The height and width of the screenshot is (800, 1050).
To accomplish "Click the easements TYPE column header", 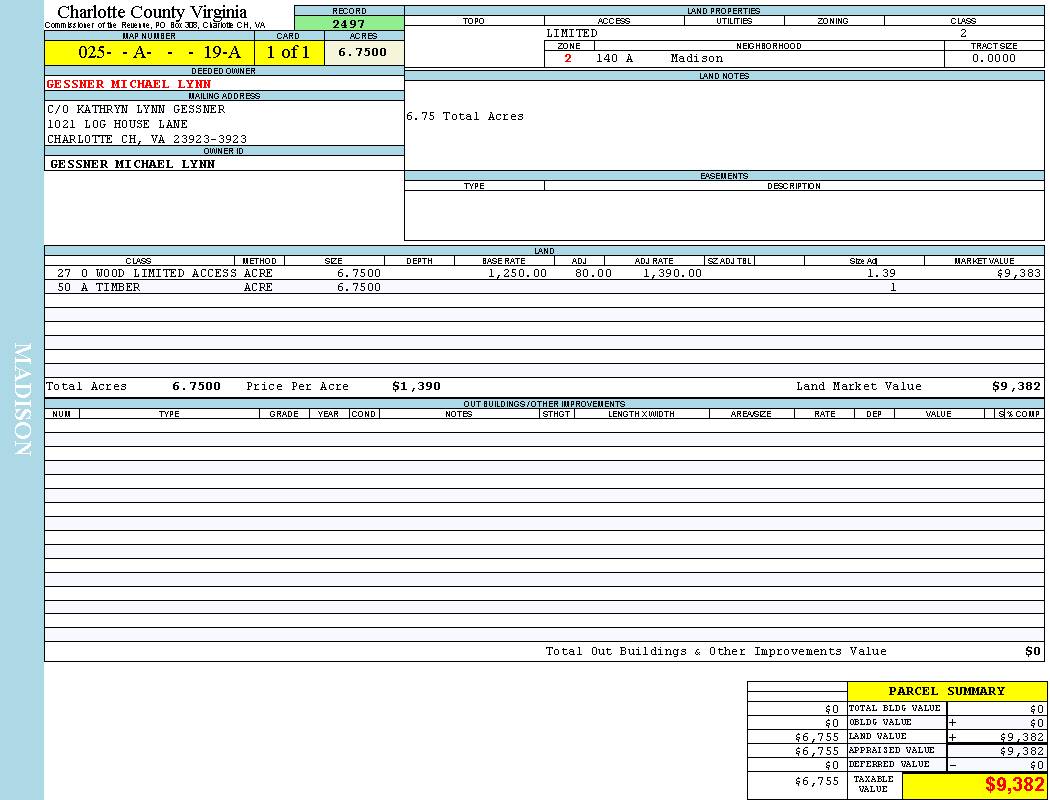I will click(x=474, y=186).
